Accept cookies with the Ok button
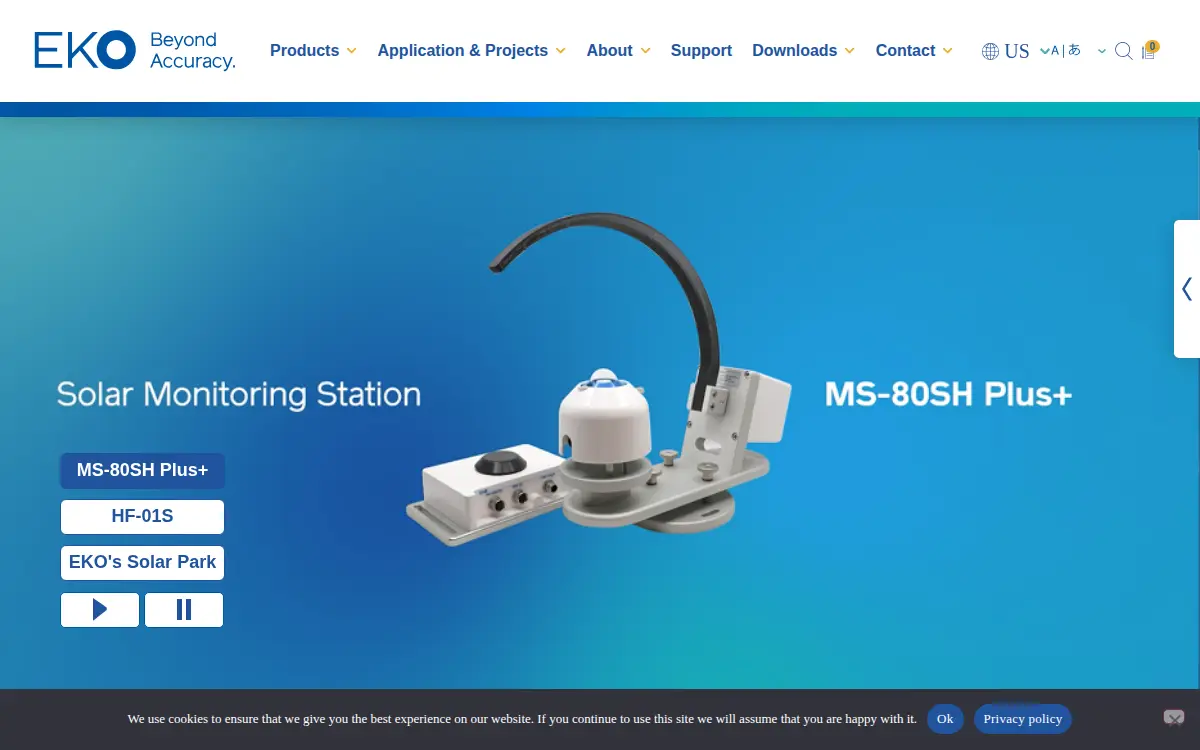Image resolution: width=1200 pixels, height=750 pixels. pyautogui.click(x=945, y=719)
